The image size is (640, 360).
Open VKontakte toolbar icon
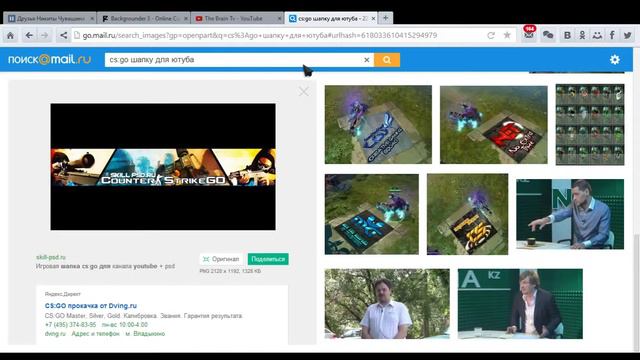[x=567, y=36]
